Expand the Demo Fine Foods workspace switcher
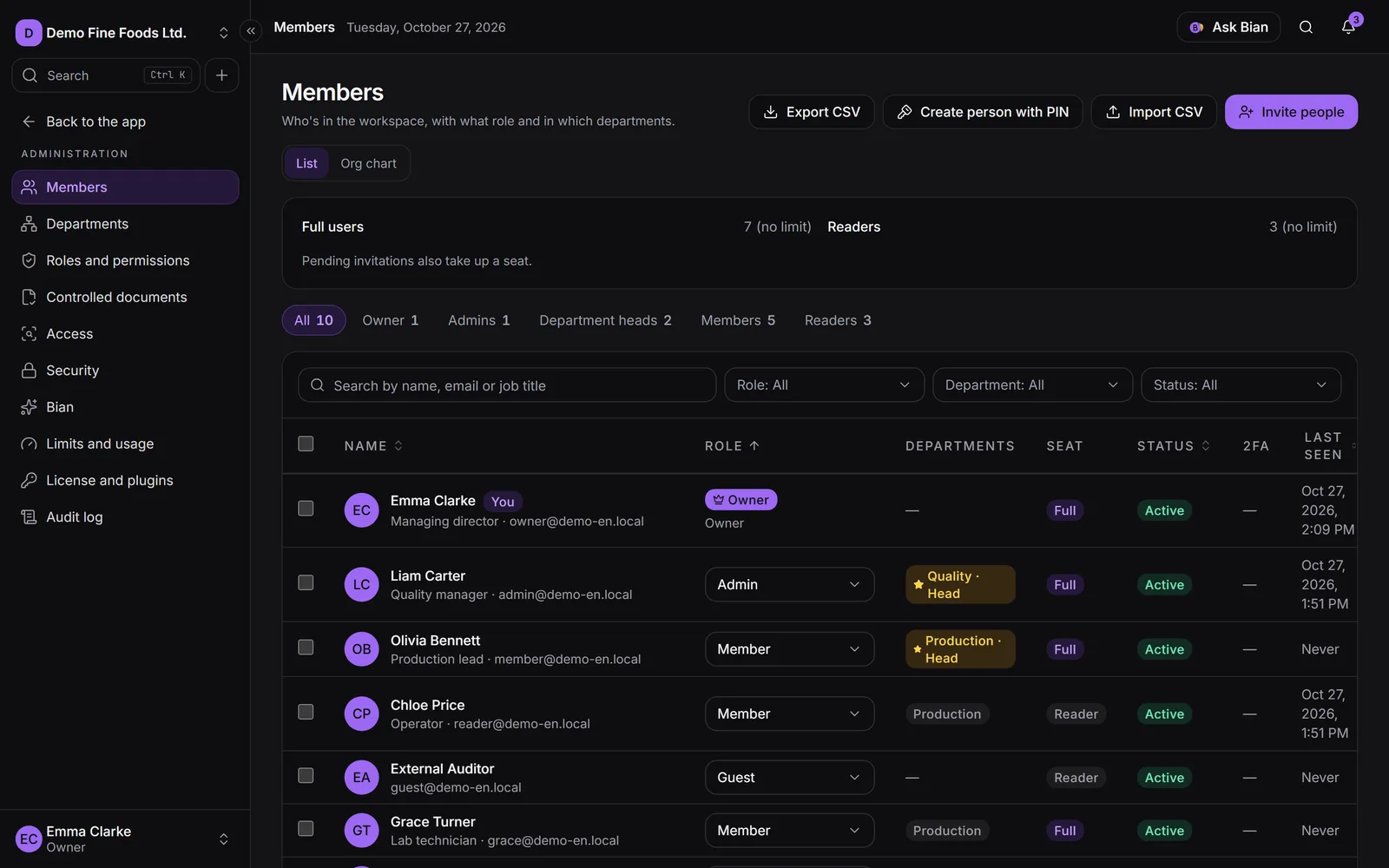Image resolution: width=1389 pixels, height=868 pixels. (x=223, y=33)
